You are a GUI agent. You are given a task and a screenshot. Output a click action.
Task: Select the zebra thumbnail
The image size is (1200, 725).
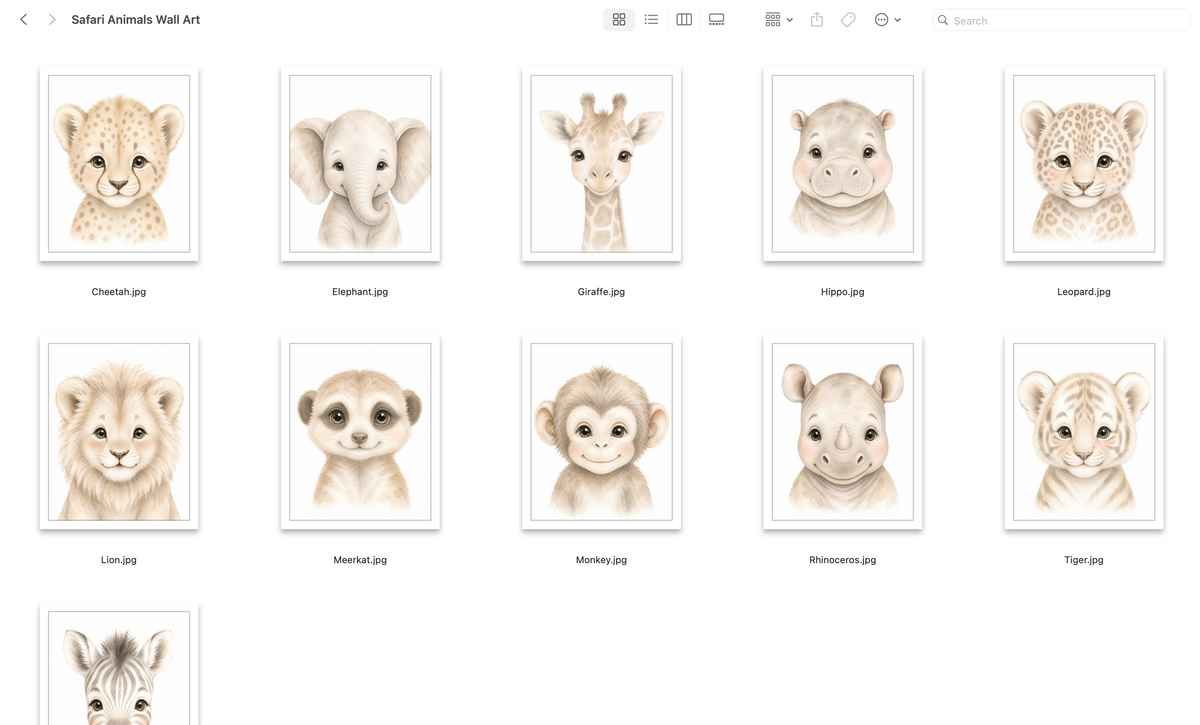(x=119, y=664)
